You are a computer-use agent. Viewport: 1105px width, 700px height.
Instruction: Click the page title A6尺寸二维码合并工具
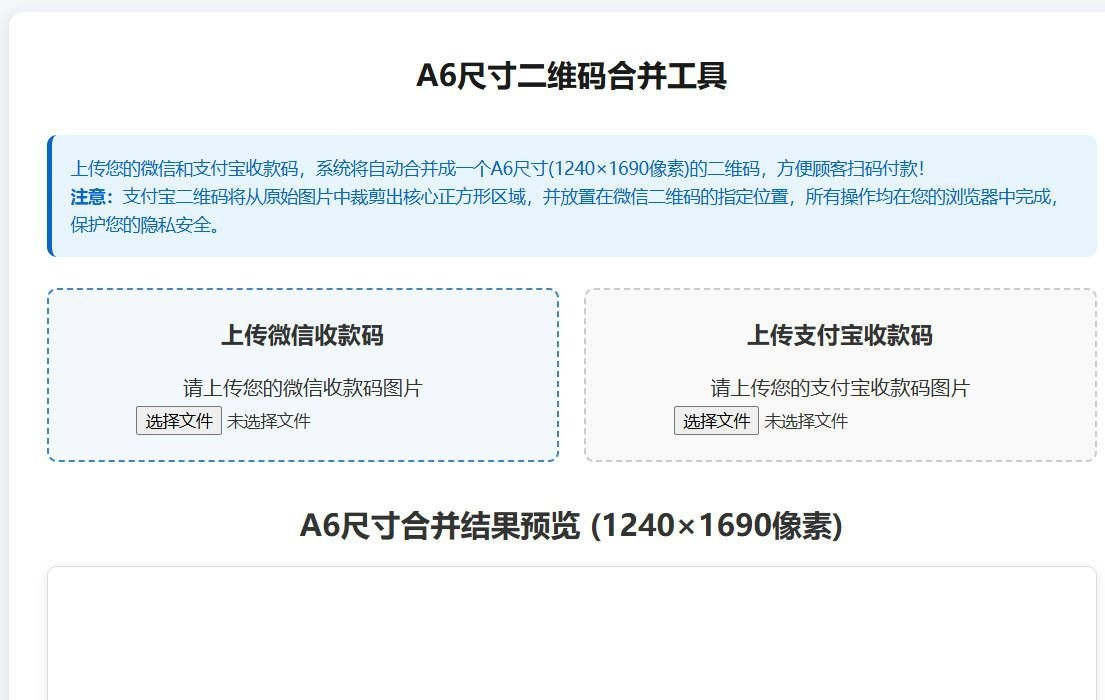[x=571, y=76]
